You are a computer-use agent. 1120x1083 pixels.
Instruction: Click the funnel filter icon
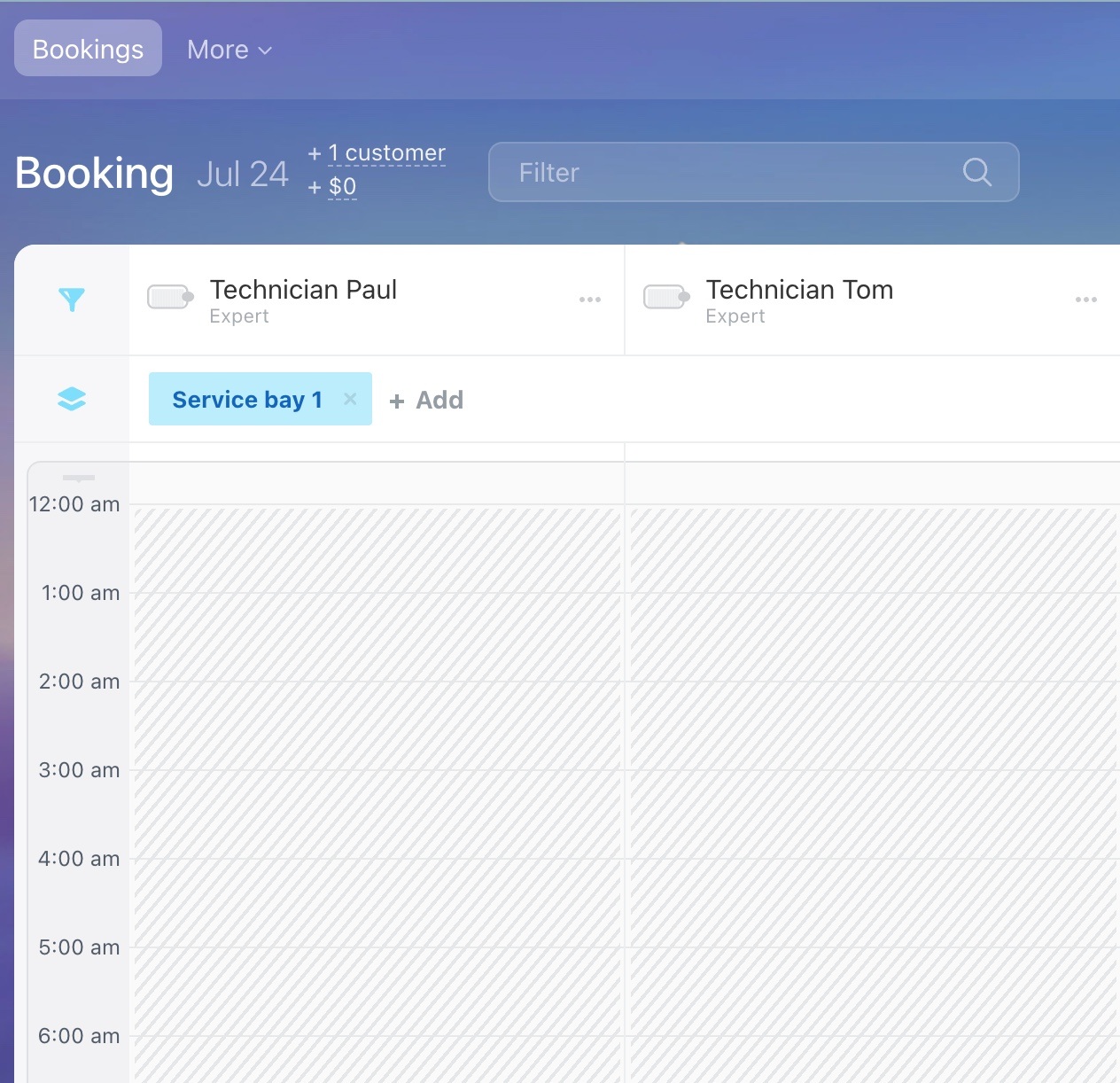[x=72, y=300]
